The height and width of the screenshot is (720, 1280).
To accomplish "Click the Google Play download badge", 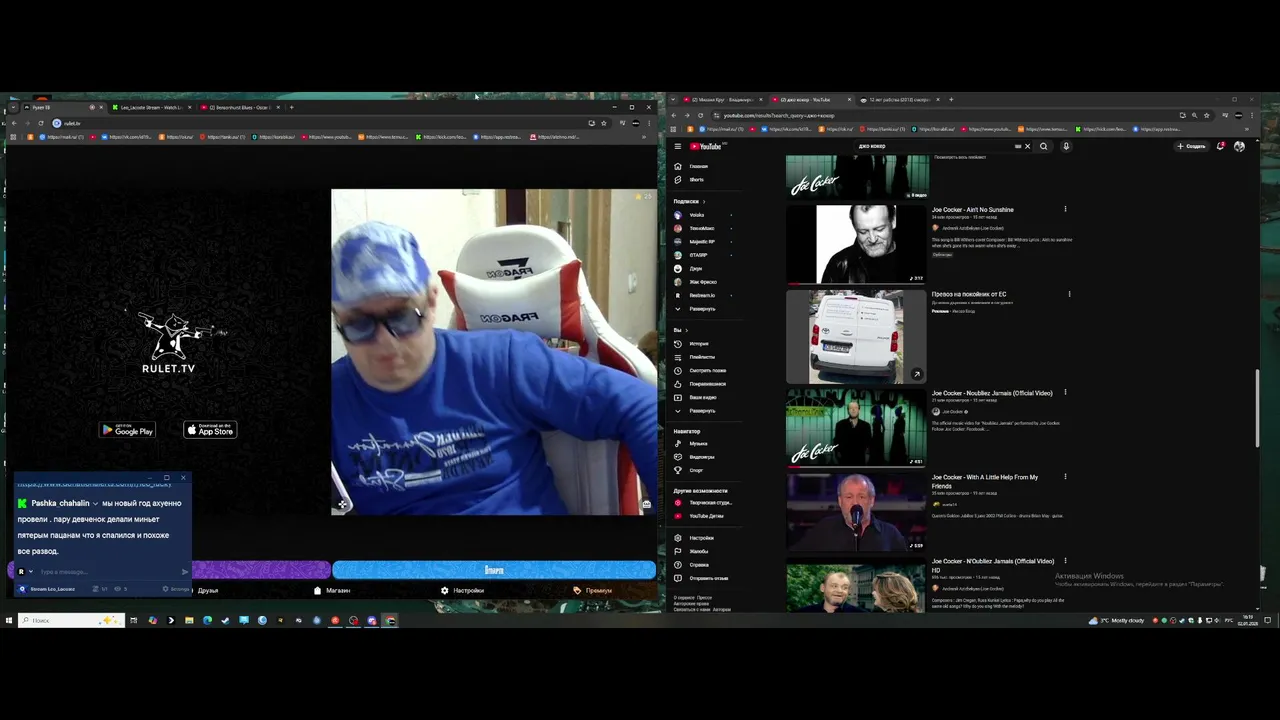I will 127,430.
